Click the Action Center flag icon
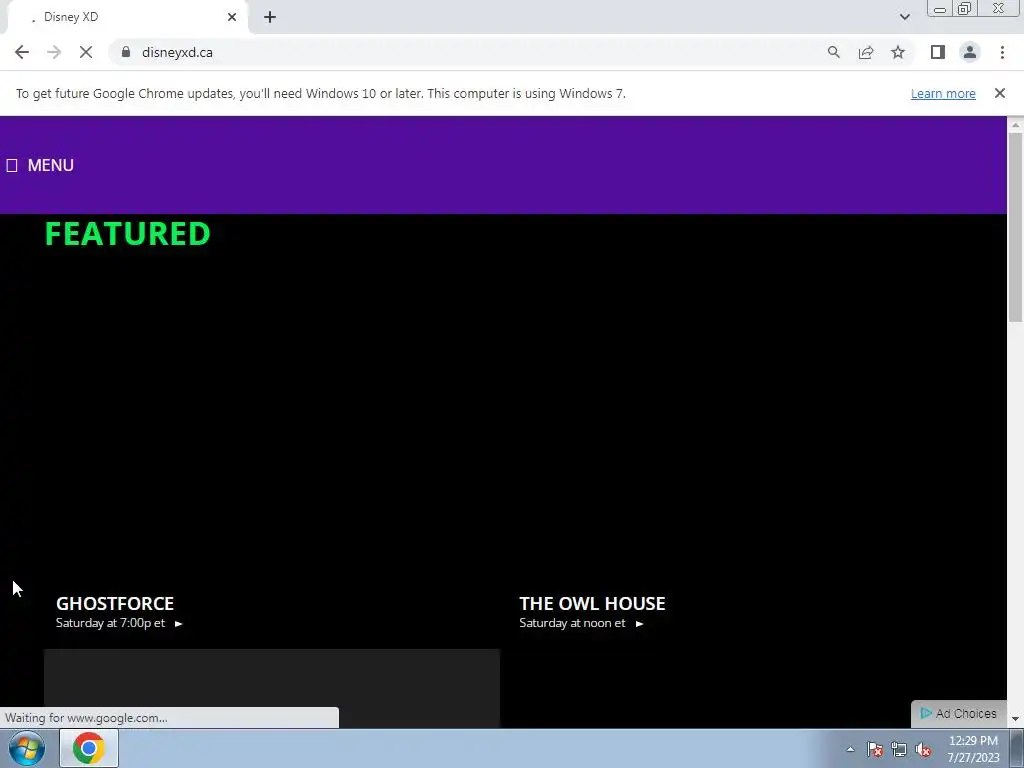Image resolution: width=1024 pixels, height=768 pixels. coord(875,749)
